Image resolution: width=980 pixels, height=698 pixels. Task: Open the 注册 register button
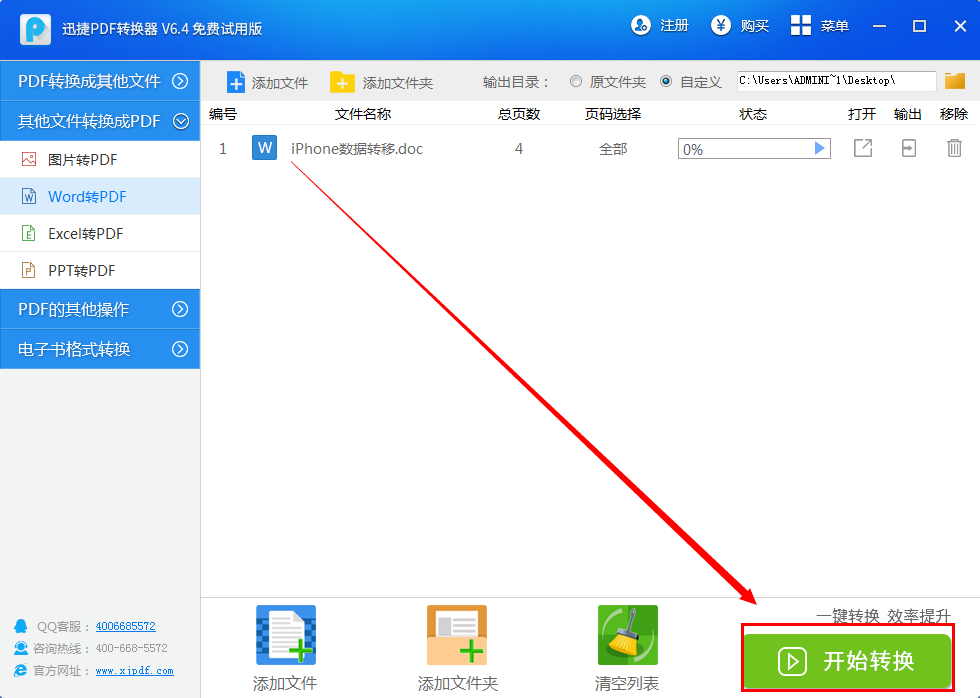(x=659, y=26)
